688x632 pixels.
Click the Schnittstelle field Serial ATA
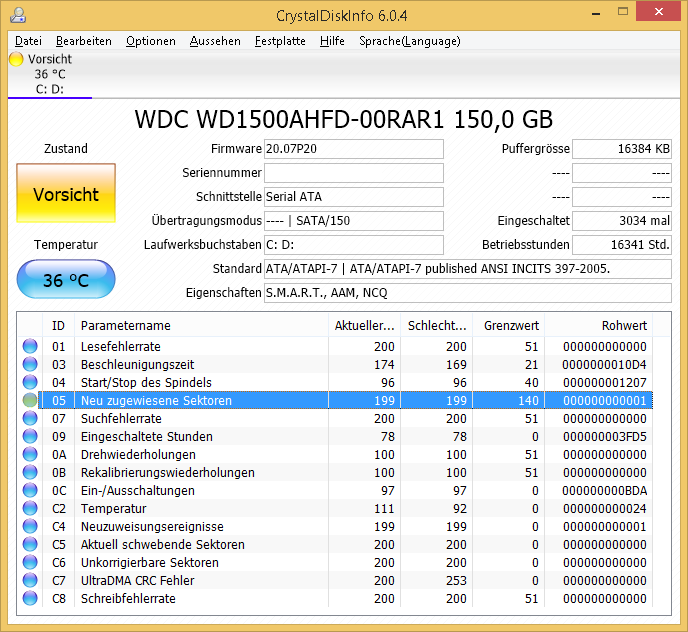coord(354,197)
